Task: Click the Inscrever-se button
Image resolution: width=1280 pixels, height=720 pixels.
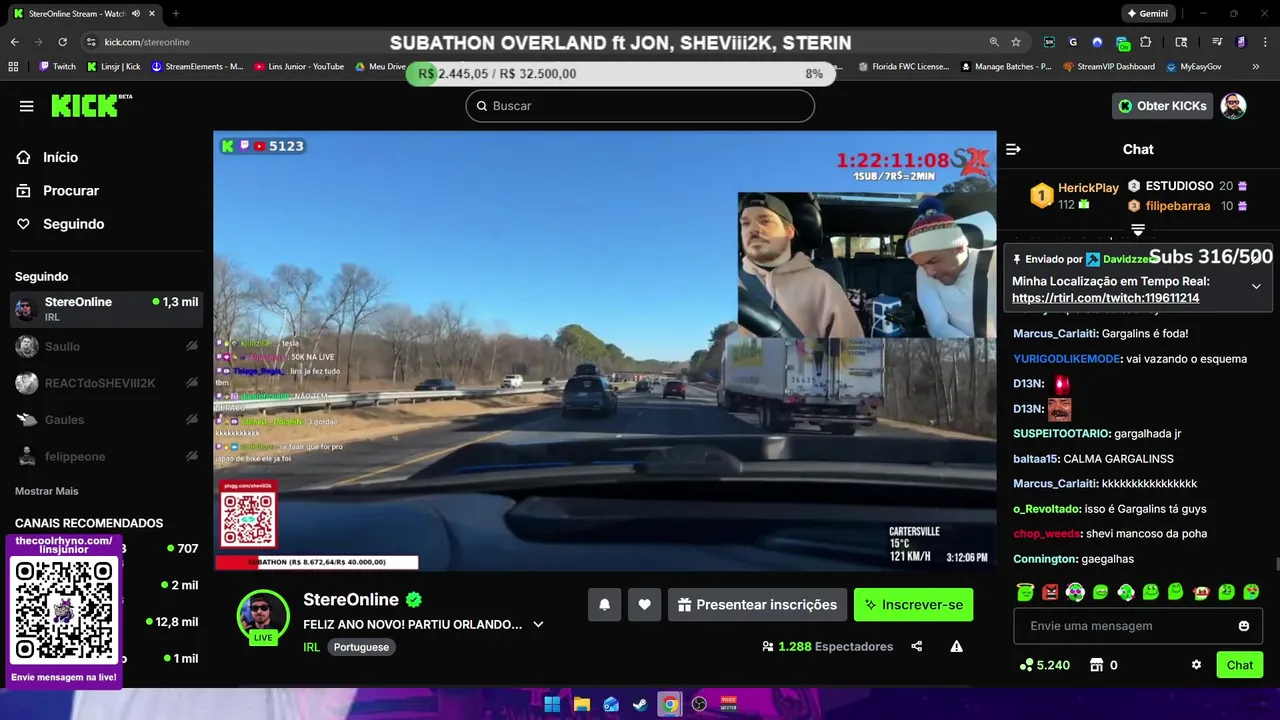Action: (x=913, y=605)
